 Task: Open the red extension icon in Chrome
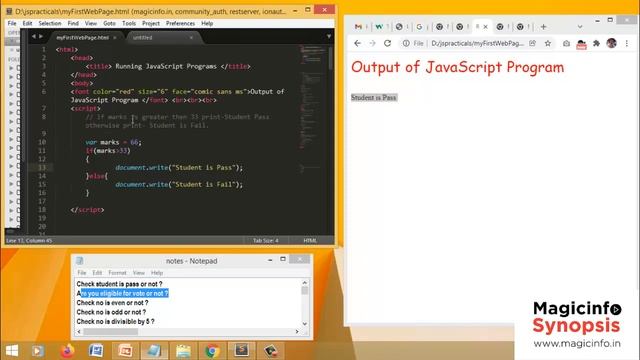pyautogui.click(x=581, y=44)
